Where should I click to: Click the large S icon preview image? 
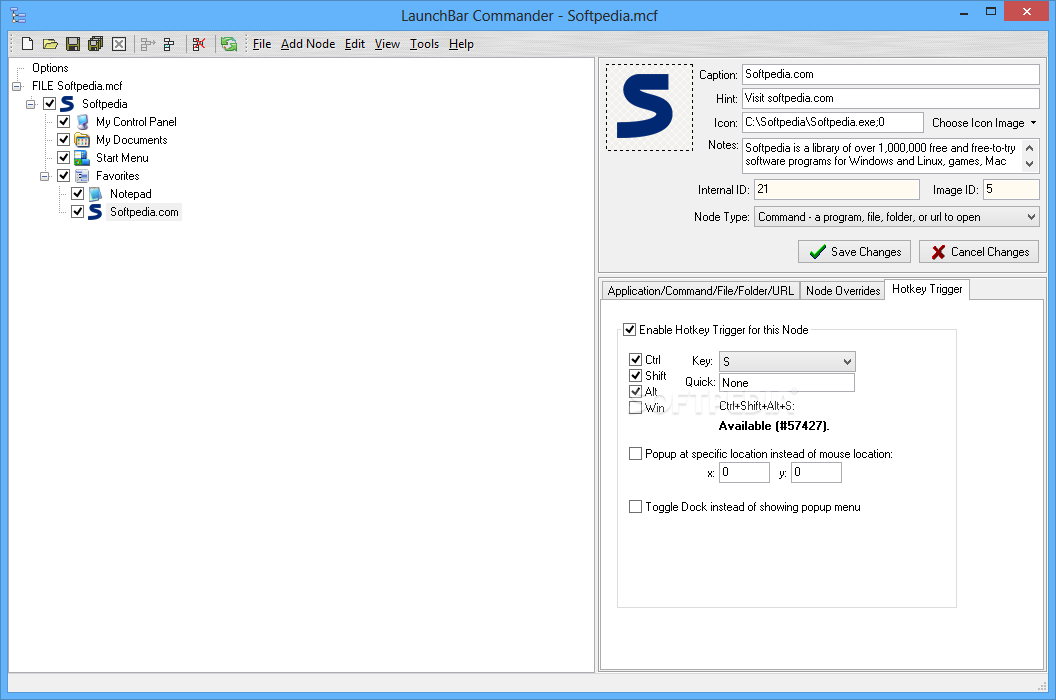[x=649, y=107]
